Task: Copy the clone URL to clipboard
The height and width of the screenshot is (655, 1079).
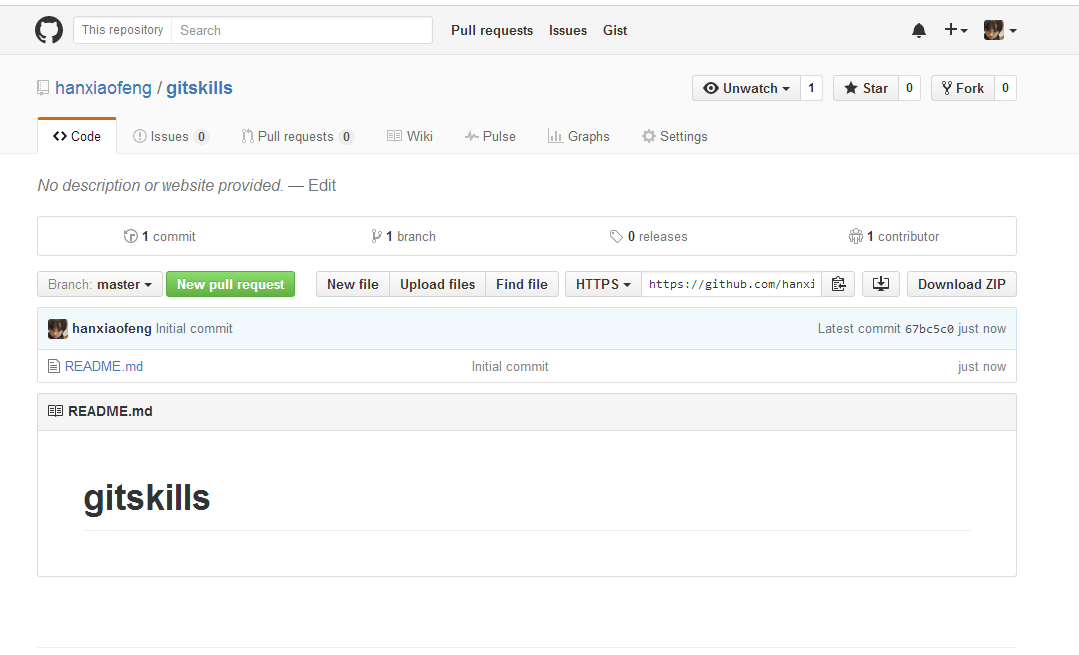Action: point(838,284)
